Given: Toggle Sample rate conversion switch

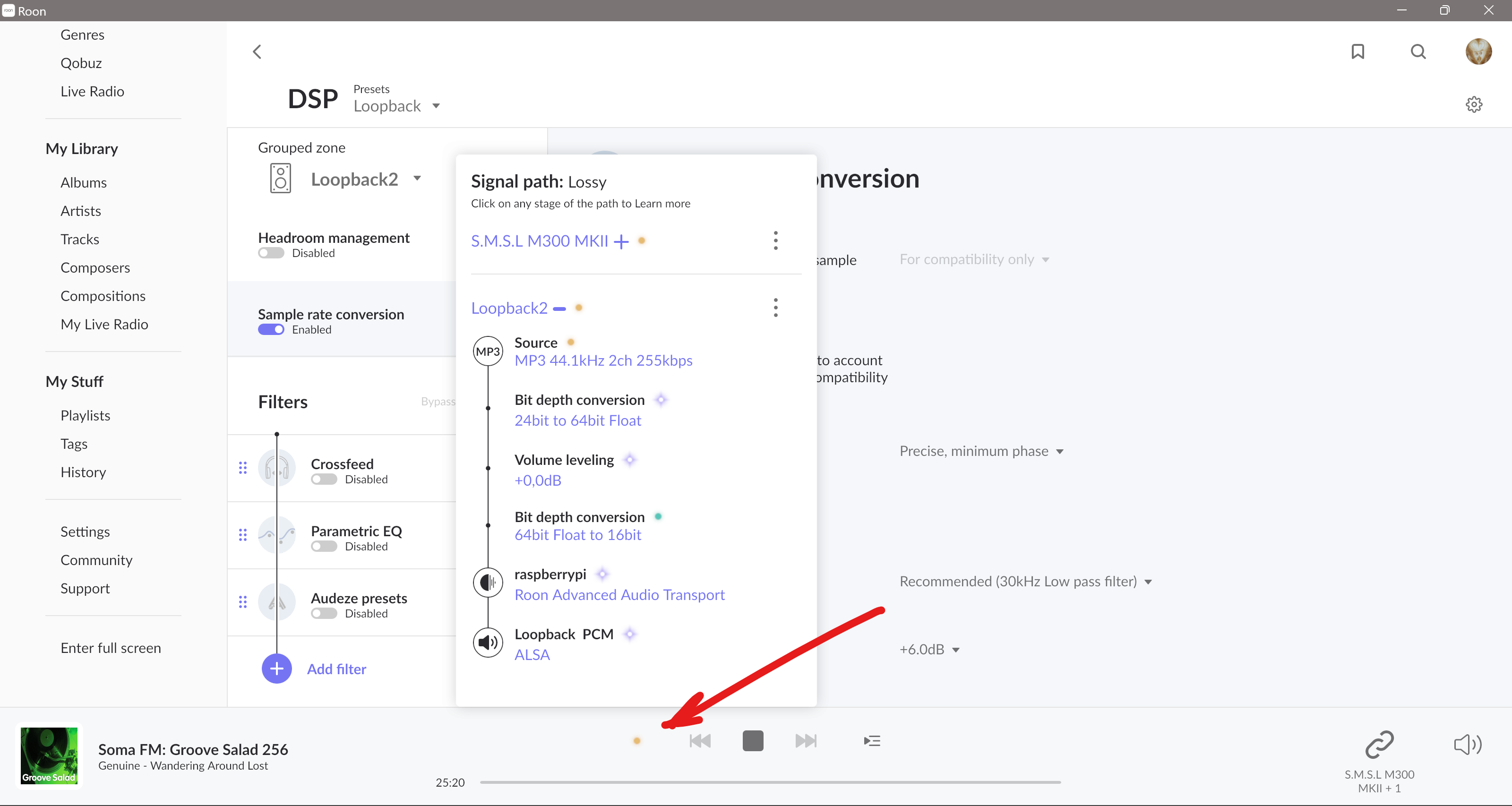Looking at the screenshot, I should pyautogui.click(x=271, y=330).
